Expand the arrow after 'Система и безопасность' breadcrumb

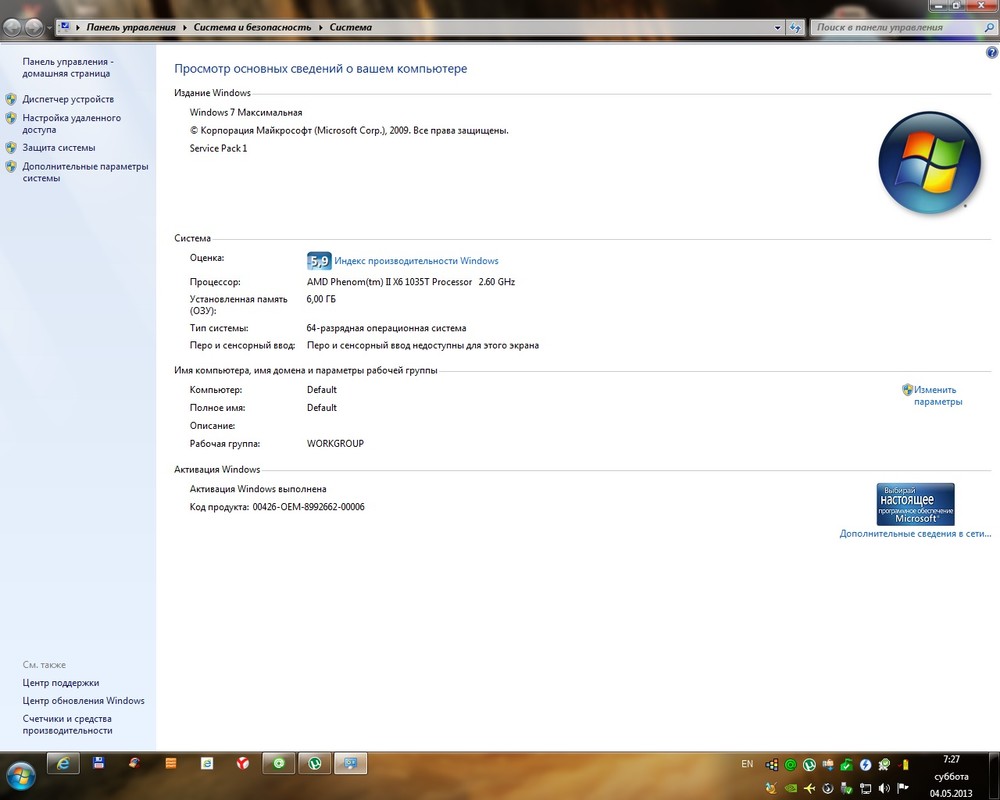point(320,27)
